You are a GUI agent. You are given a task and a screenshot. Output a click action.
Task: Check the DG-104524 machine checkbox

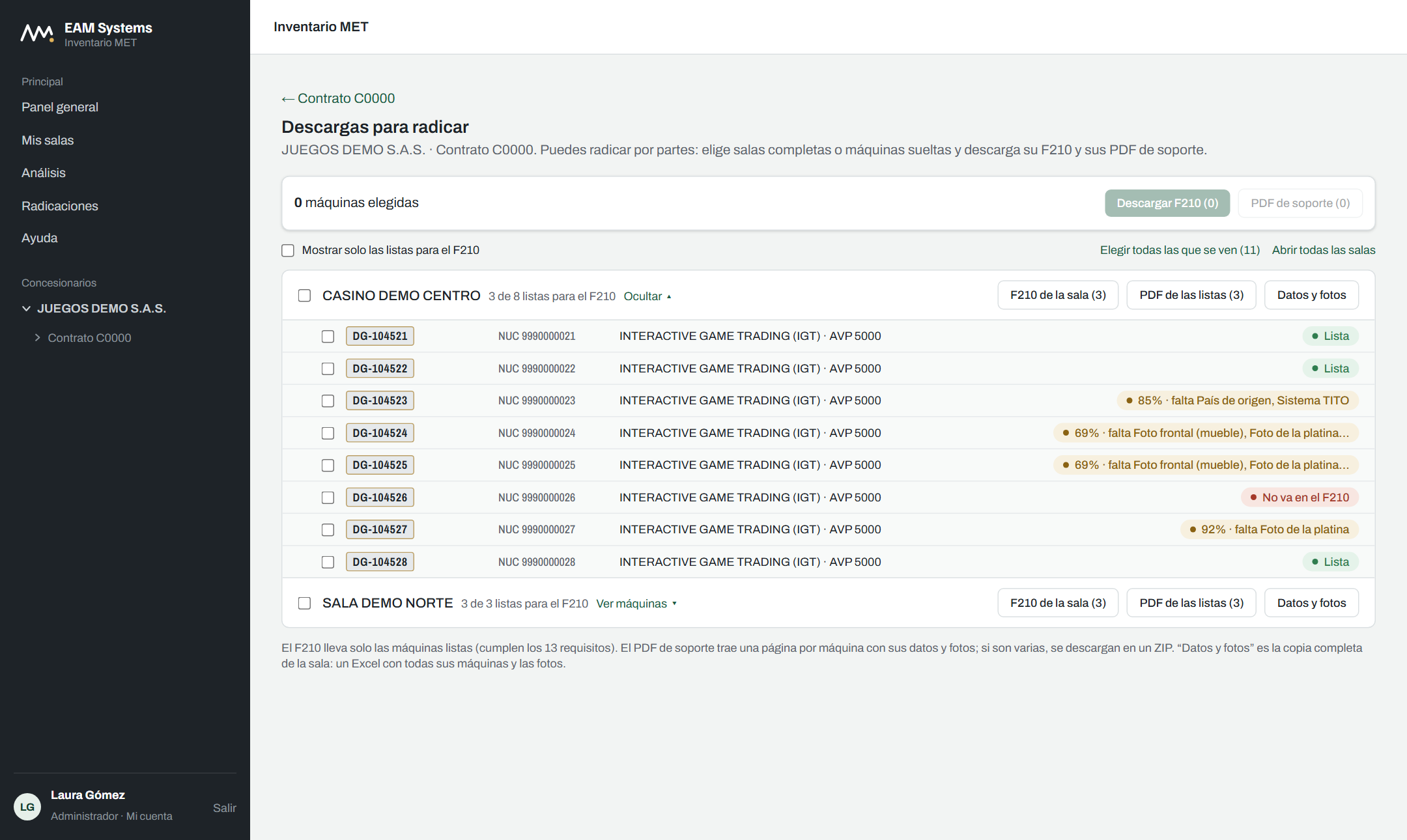coord(328,433)
